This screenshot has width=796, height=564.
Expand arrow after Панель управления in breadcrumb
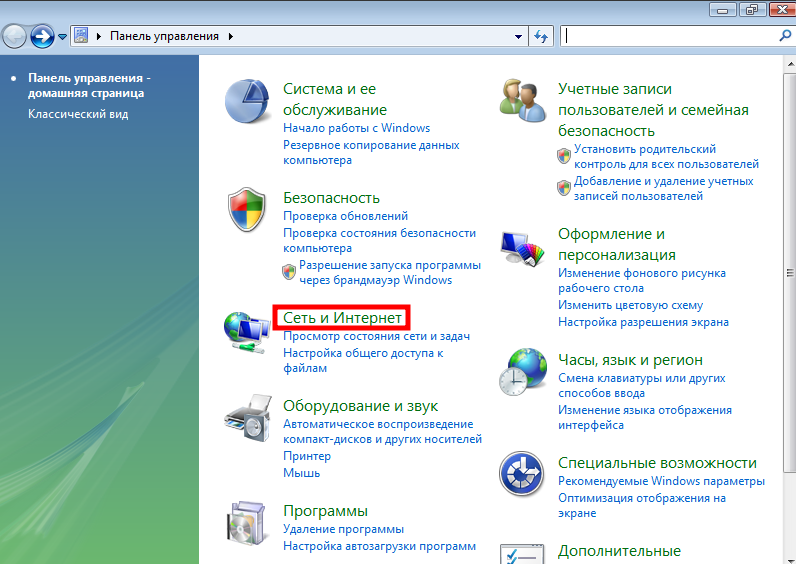(231, 37)
